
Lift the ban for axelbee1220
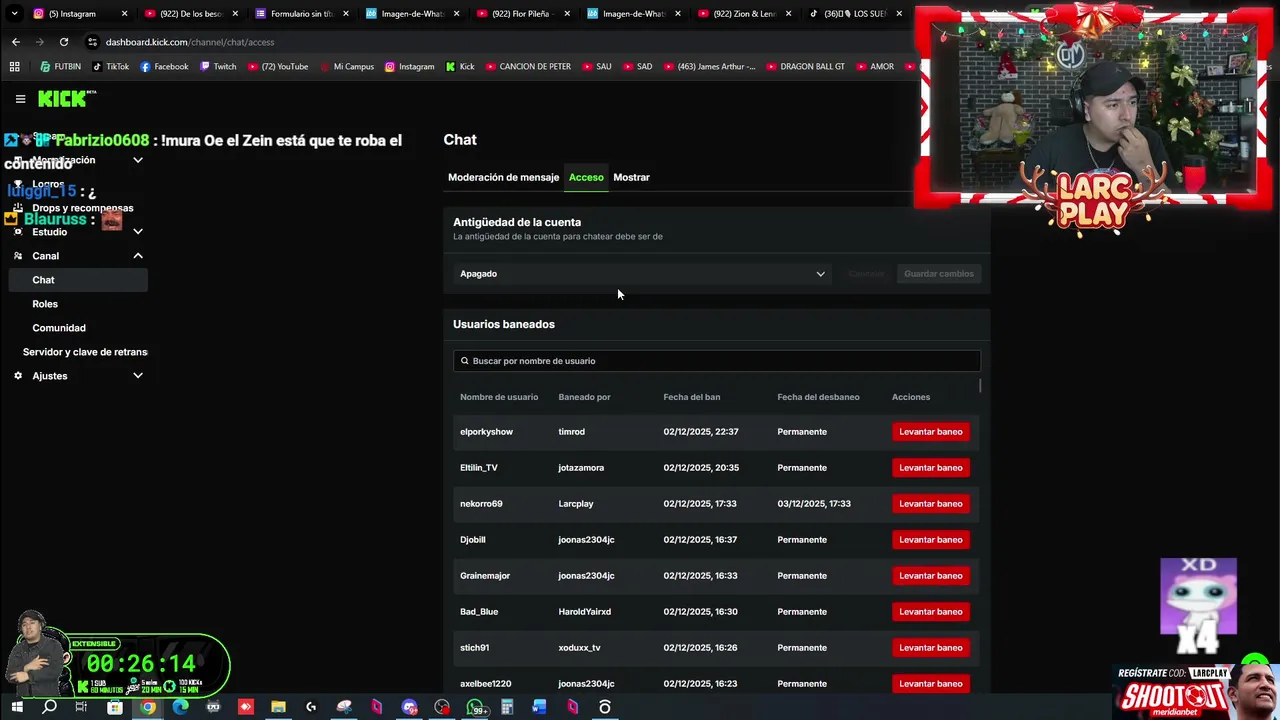(930, 684)
